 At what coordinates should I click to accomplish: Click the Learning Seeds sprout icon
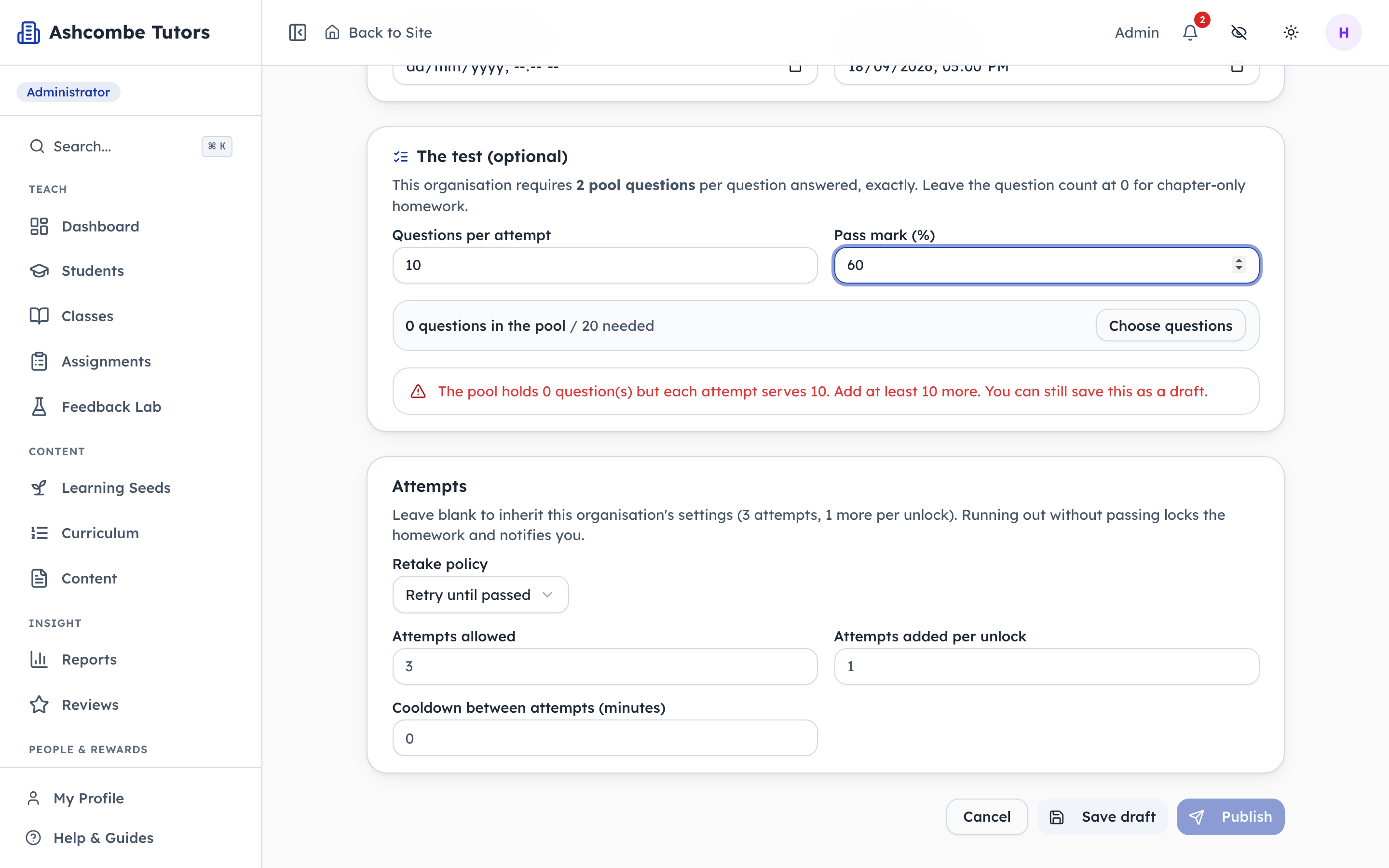pos(39,488)
